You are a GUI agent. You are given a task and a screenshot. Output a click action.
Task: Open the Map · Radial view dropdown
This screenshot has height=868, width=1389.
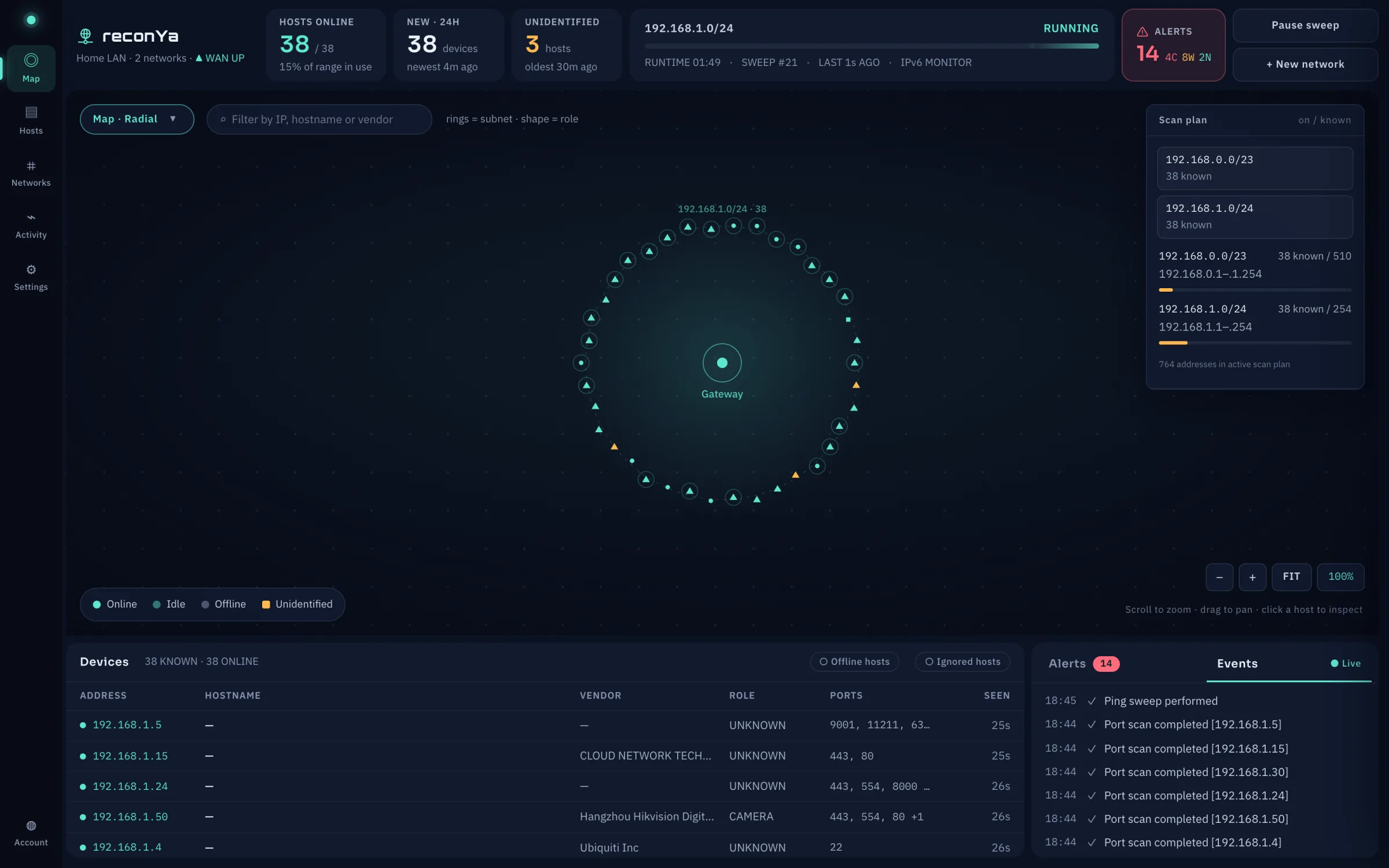(x=137, y=119)
